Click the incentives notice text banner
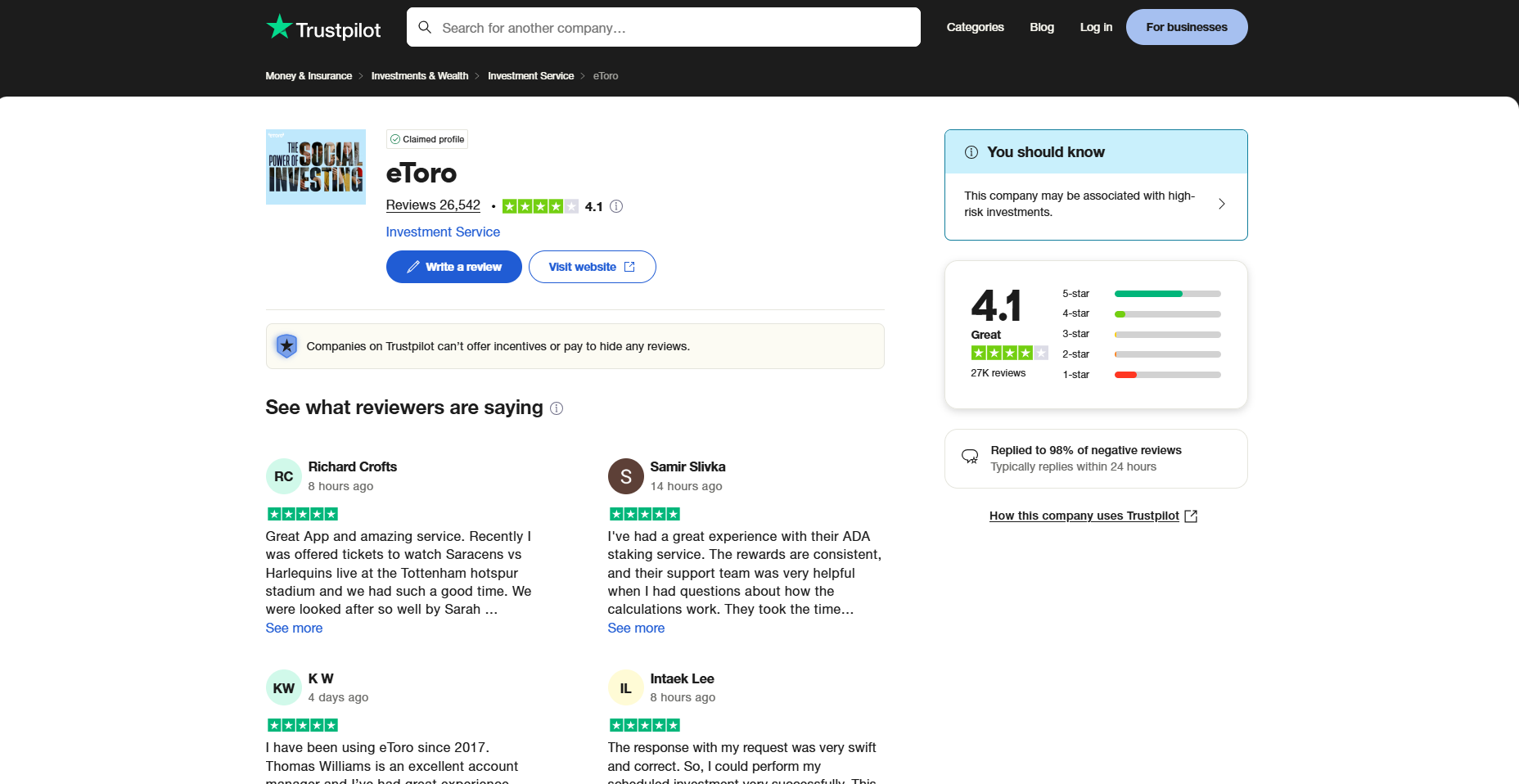1519x784 pixels. click(x=575, y=346)
